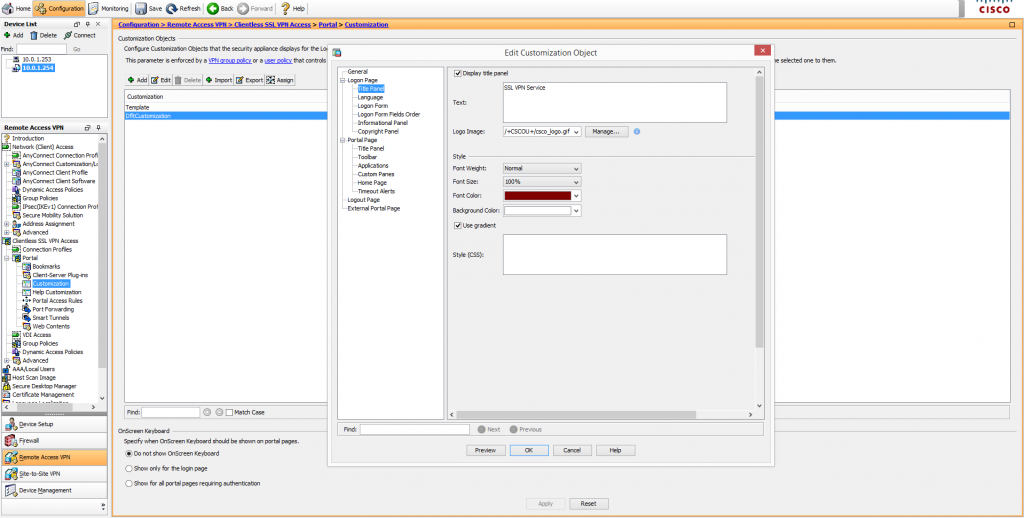Screen dimensions: 1024x518
Task: Save the running configuration
Action: point(148,8)
